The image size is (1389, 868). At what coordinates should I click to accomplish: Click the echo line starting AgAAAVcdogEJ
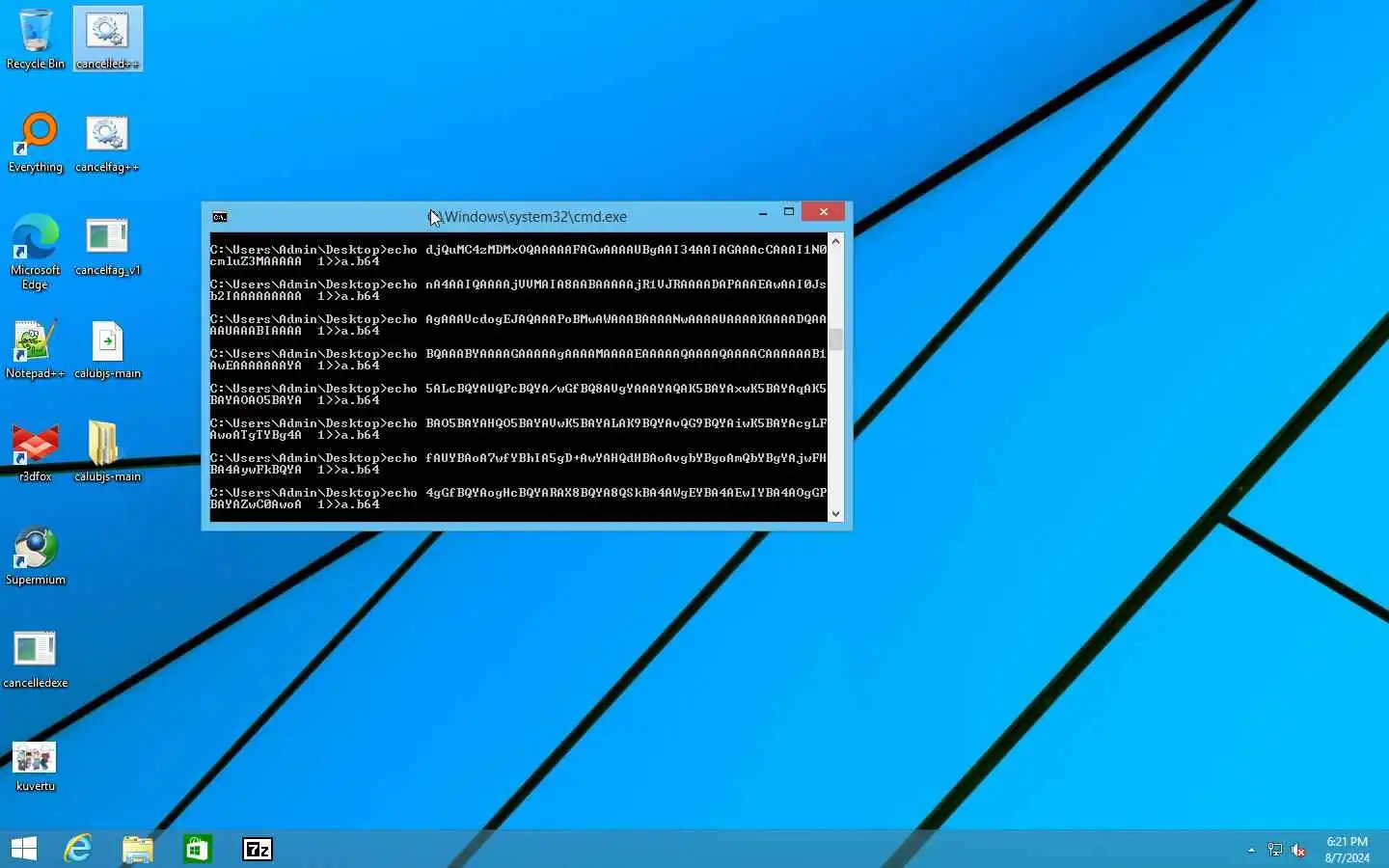pyautogui.click(x=518, y=325)
